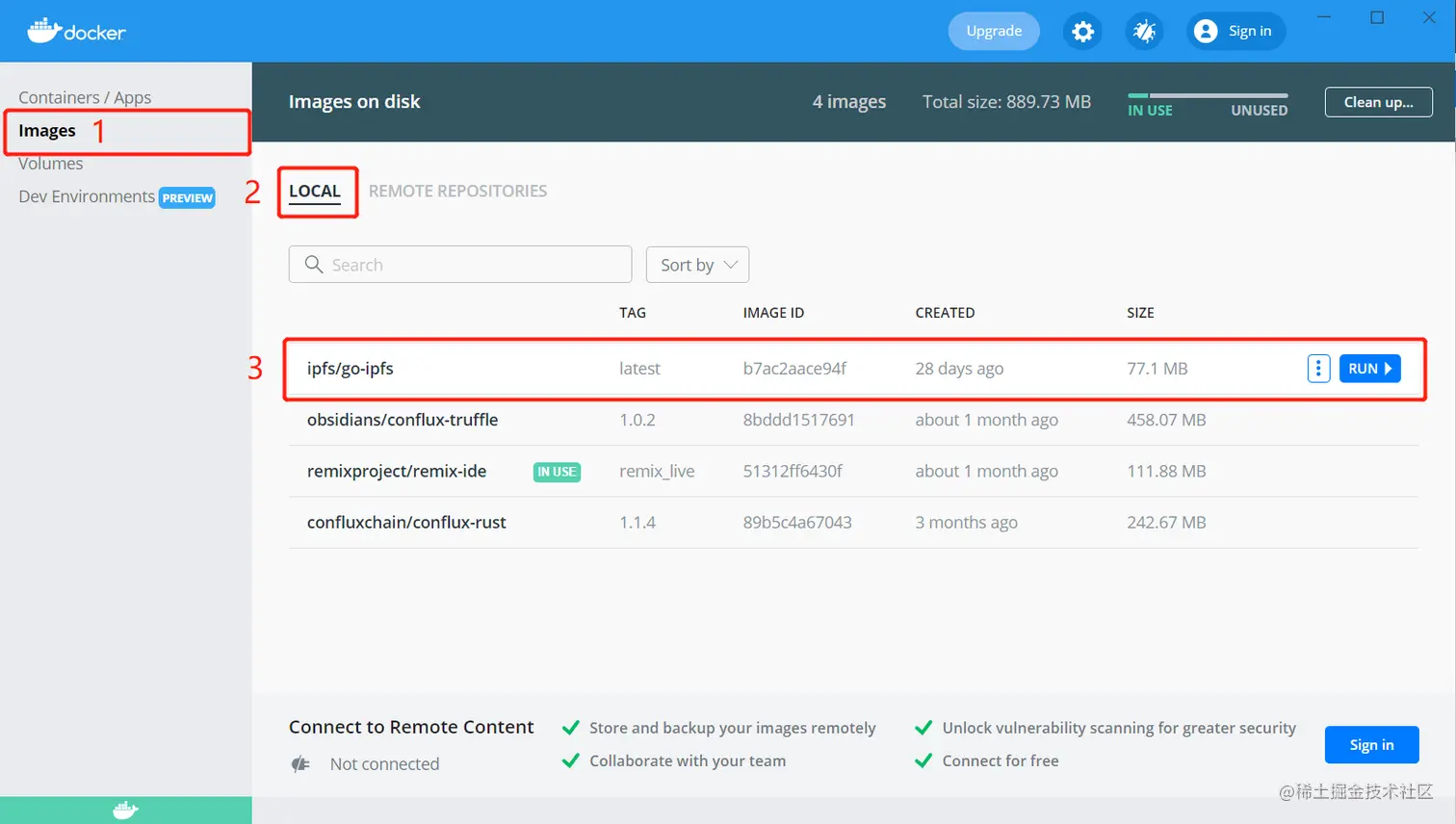Click the search magnifier icon
This screenshot has height=824, width=1456.
coord(314,265)
